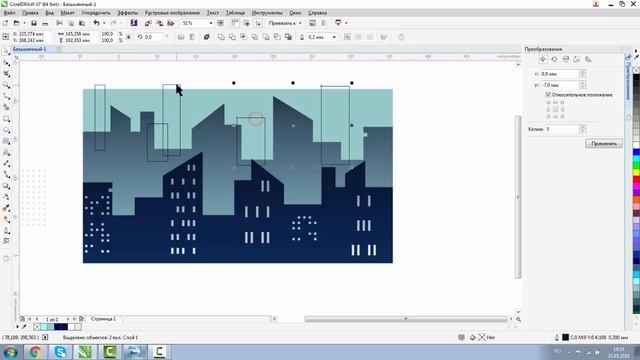Switch to Scale and Mirror transformation icon
Viewport: 640px width, 360px height.
click(x=566, y=60)
